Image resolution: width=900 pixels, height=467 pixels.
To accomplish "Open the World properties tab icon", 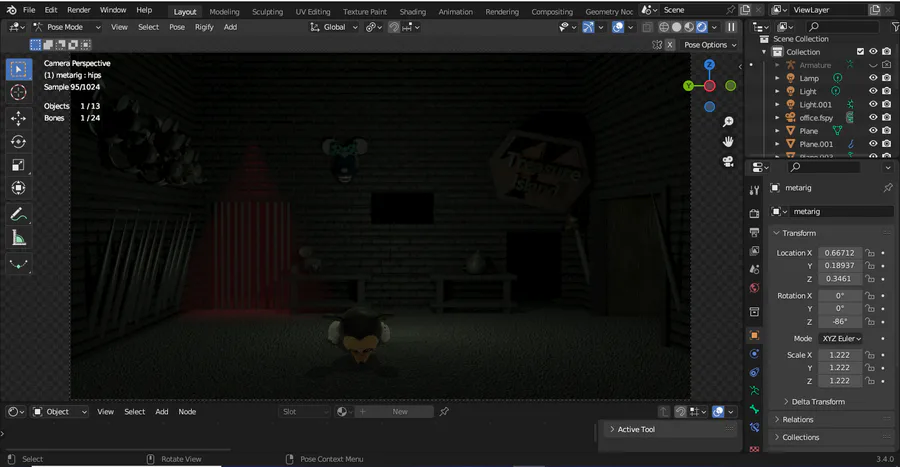I will coord(754,288).
